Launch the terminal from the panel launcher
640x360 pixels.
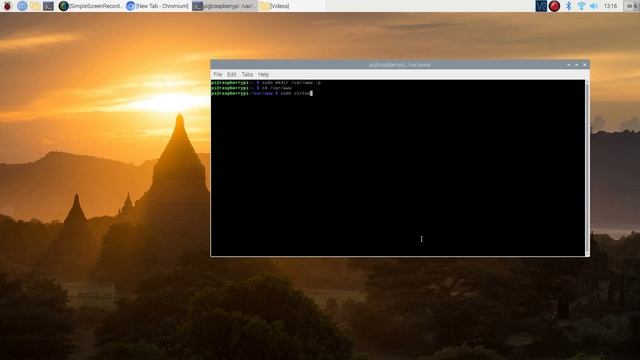click(48, 6)
